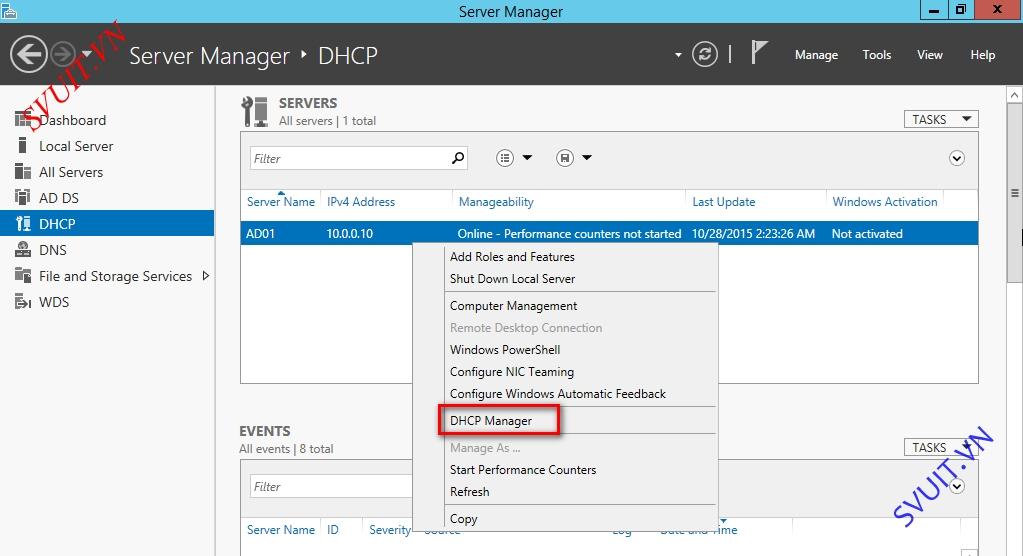1023x556 pixels.
Task: Click the Local Server icon
Action: 23,146
